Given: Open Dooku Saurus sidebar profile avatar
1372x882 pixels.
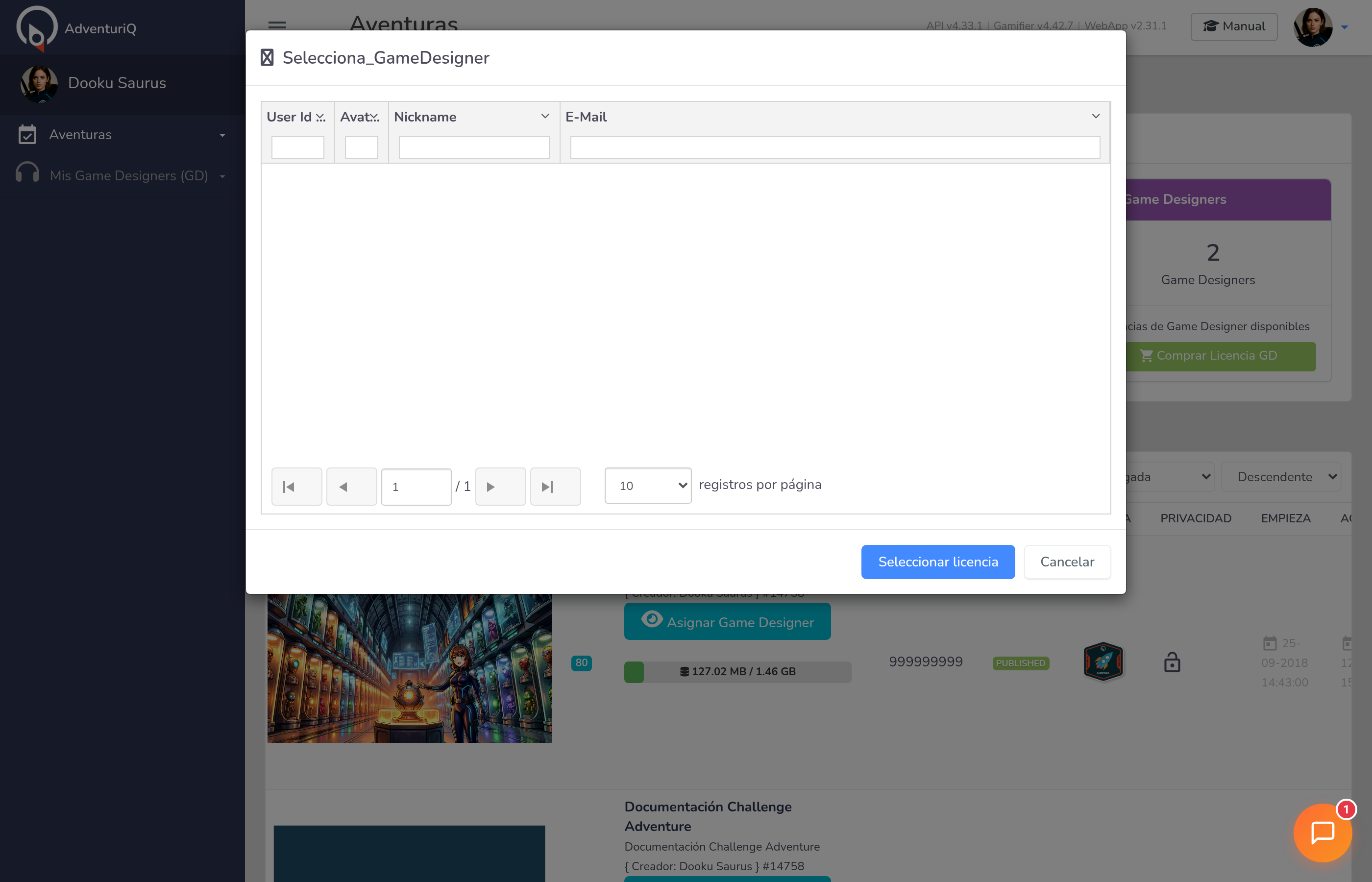Looking at the screenshot, I should 39,84.
